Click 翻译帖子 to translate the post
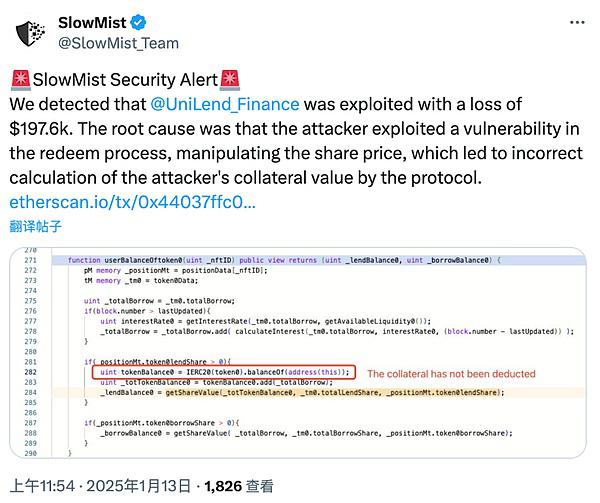The image size is (600, 503). [35, 226]
